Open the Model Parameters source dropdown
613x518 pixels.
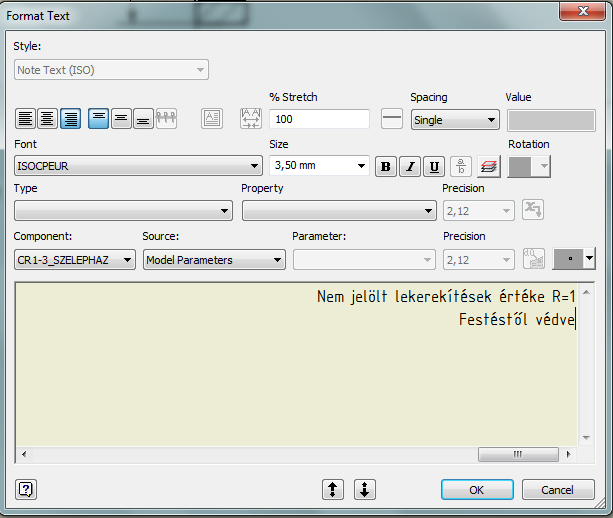(214, 260)
